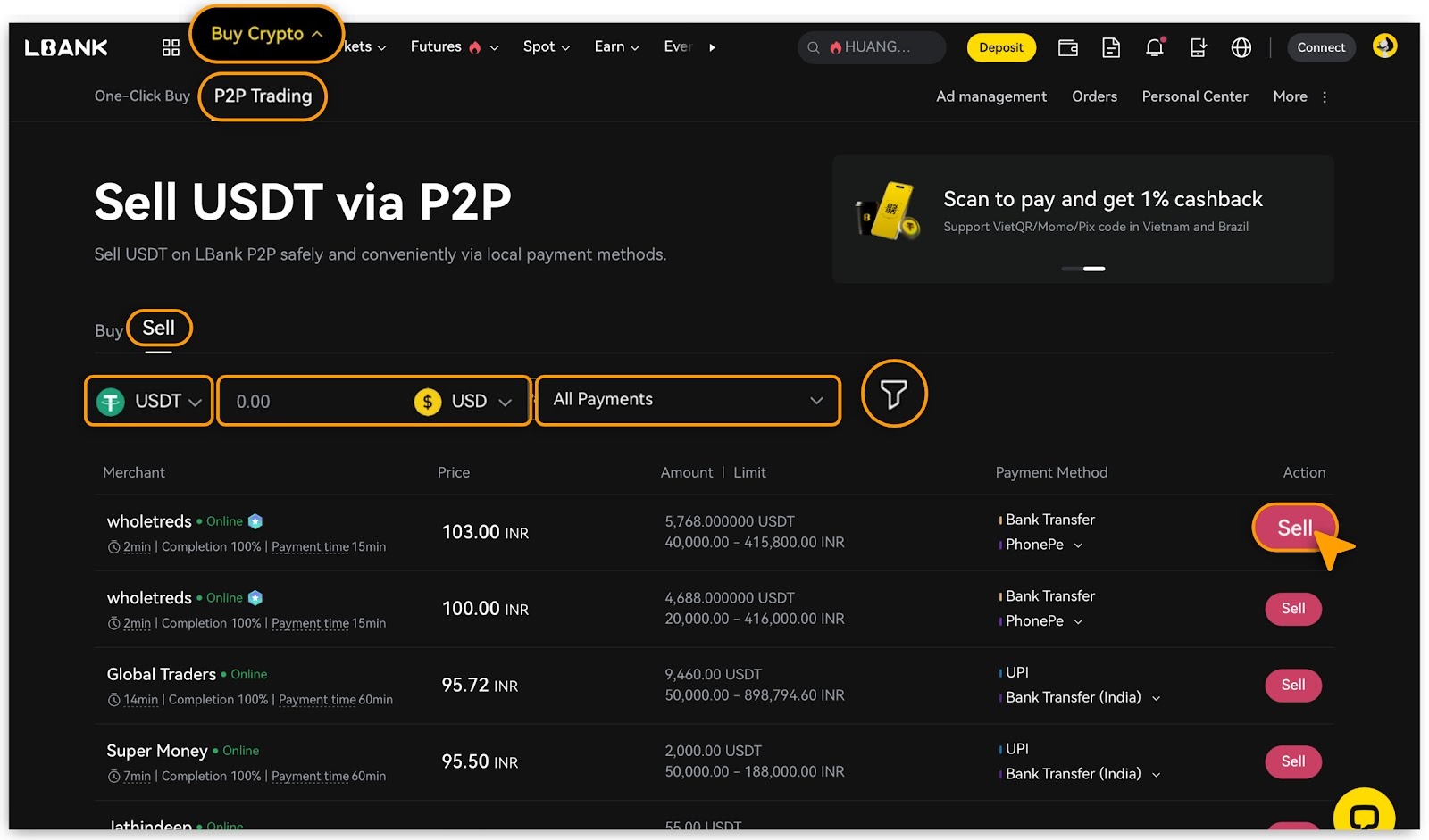This screenshot has width=1429, height=840.
Task: Sell to wholetreds at 103.00 INR
Action: [x=1294, y=528]
